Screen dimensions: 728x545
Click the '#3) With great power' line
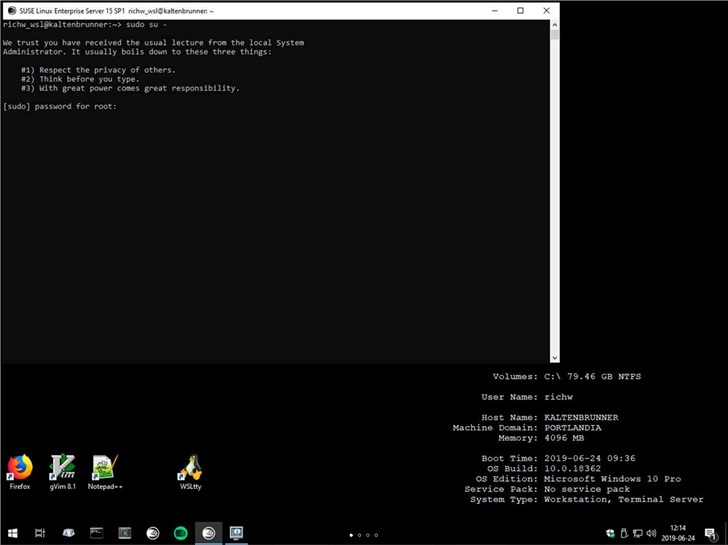tap(130, 88)
